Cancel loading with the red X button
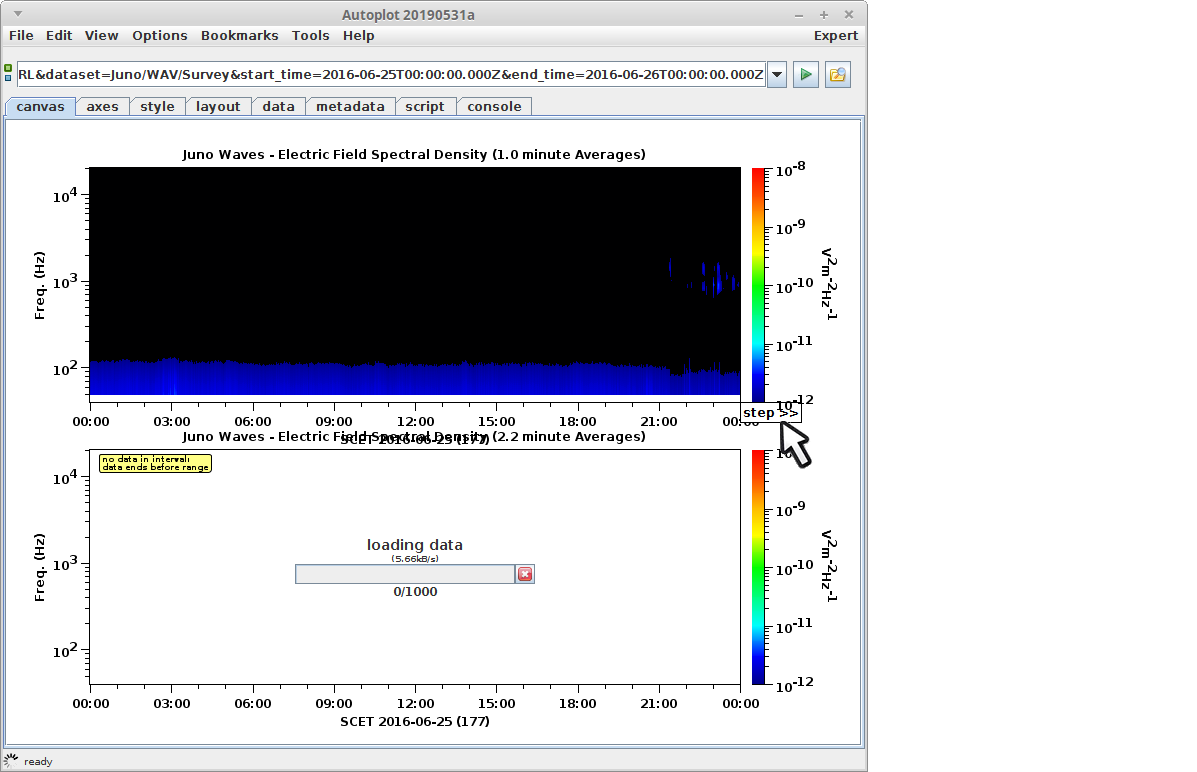 tap(525, 574)
